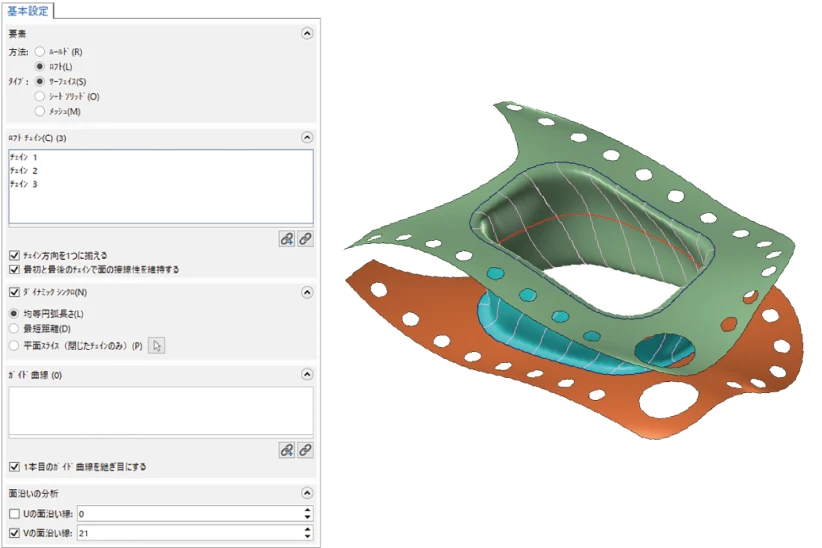The image size is (822, 548).
Task: Click the cursor pick icon beside 平面スライス
Action: point(157,346)
